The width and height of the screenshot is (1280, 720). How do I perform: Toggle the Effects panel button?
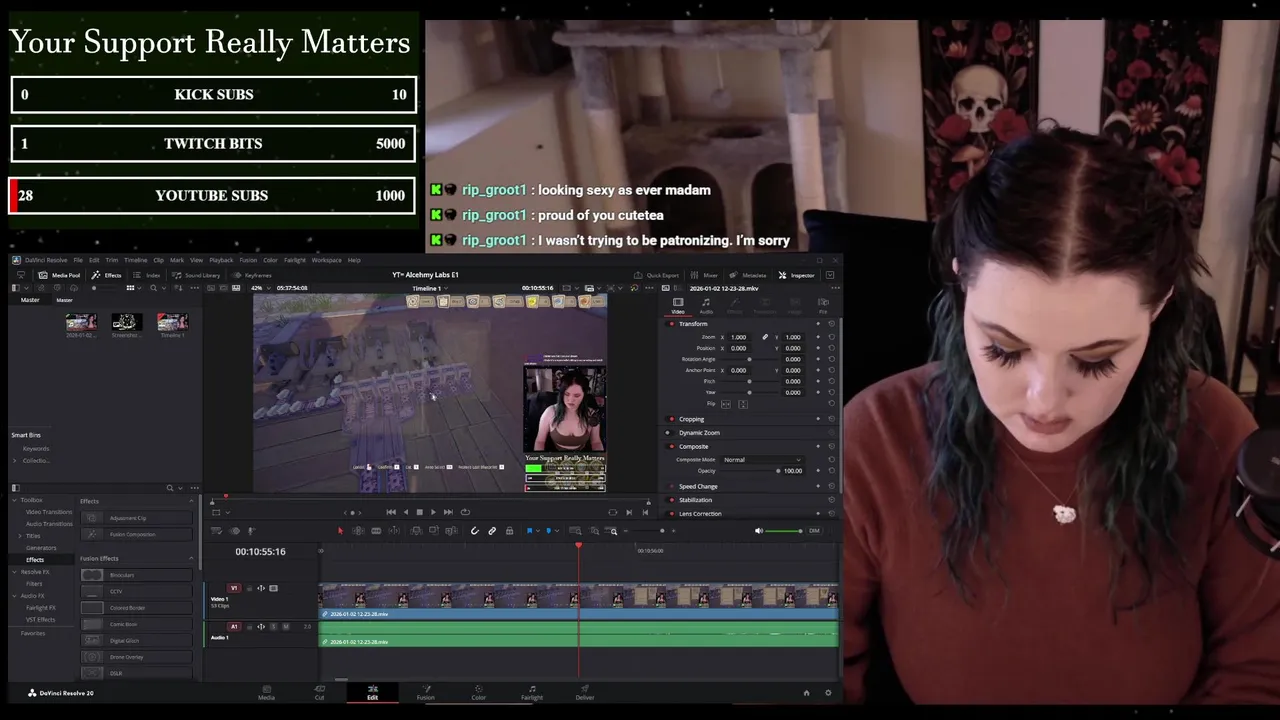pos(106,275)
